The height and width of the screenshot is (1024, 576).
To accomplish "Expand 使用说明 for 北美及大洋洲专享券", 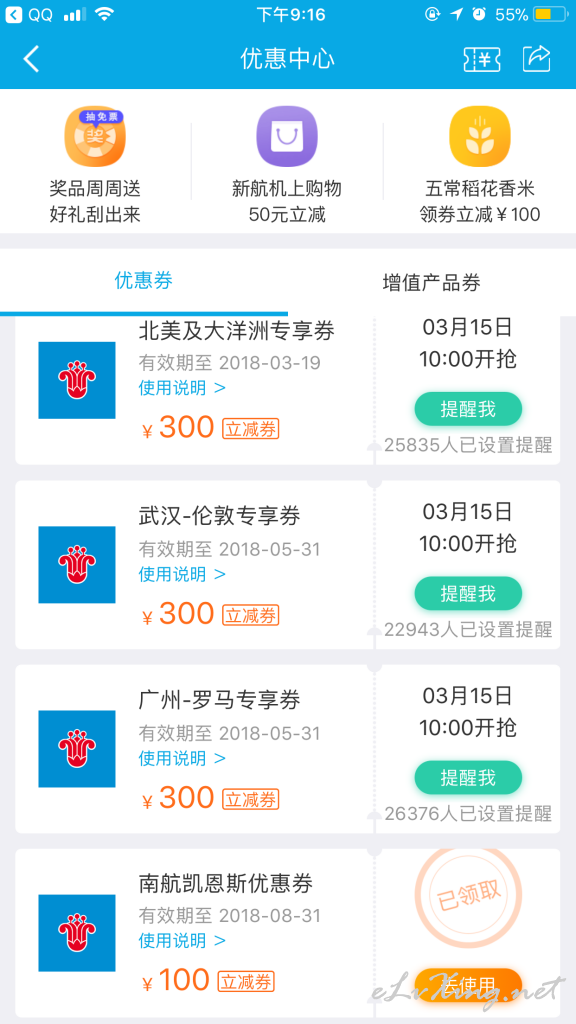I will click(x=182, y=388).
